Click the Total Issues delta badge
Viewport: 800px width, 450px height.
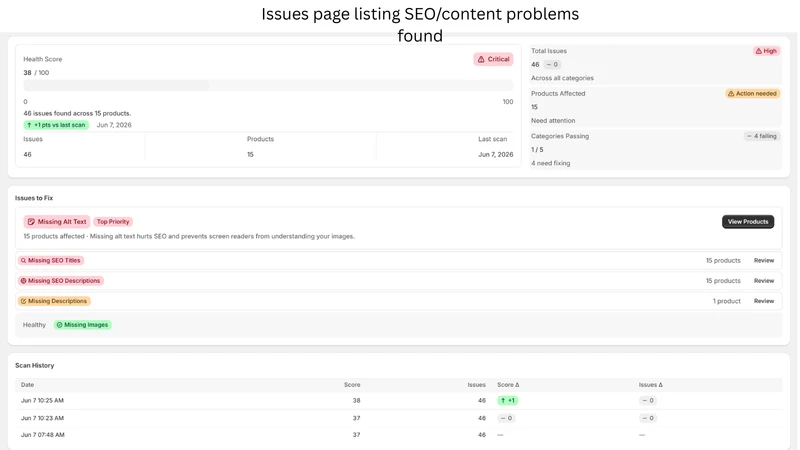pyautogui.click(x=552, y=65)
